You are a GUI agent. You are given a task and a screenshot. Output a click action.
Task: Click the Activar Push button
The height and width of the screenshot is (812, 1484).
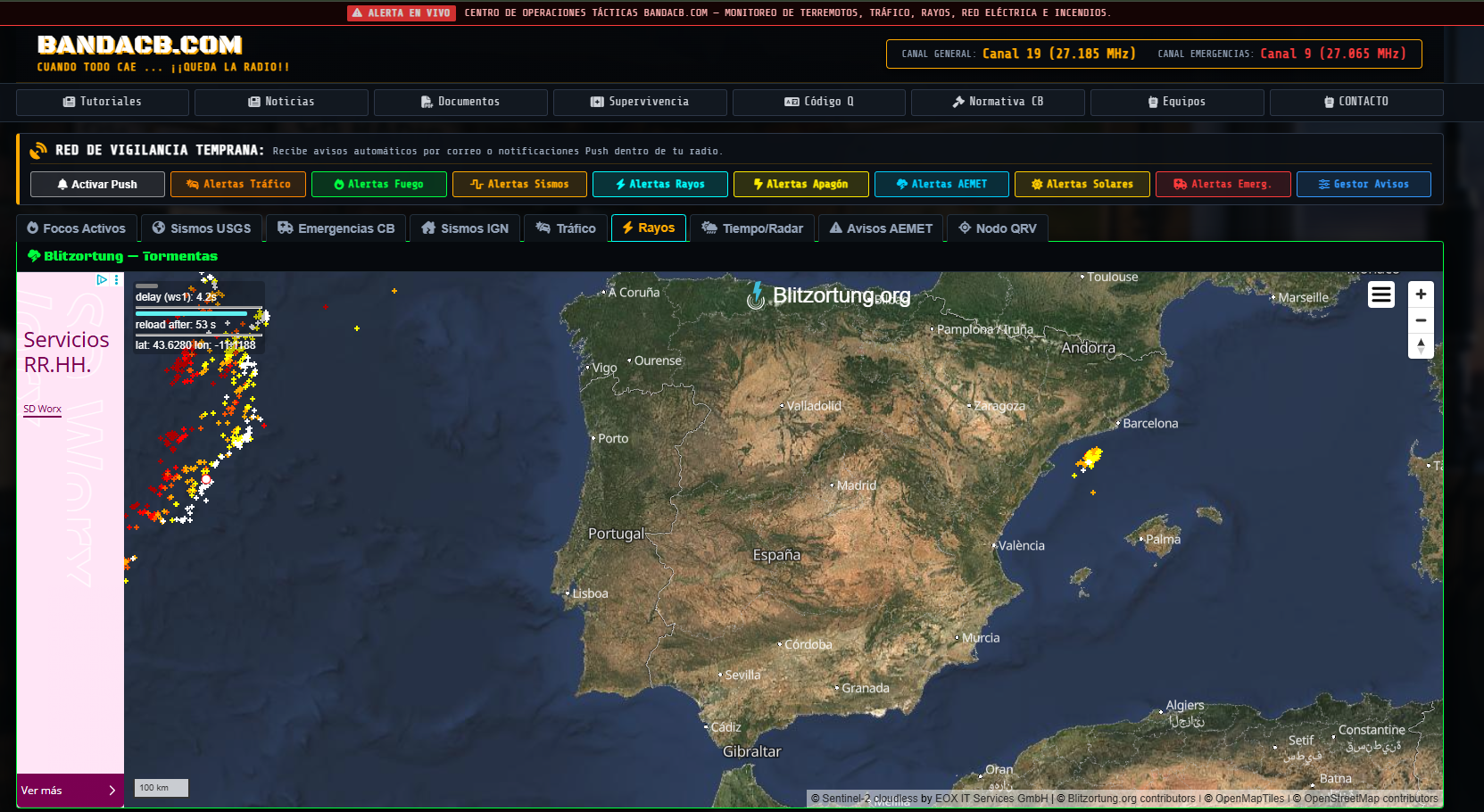[x=97, y=184]
